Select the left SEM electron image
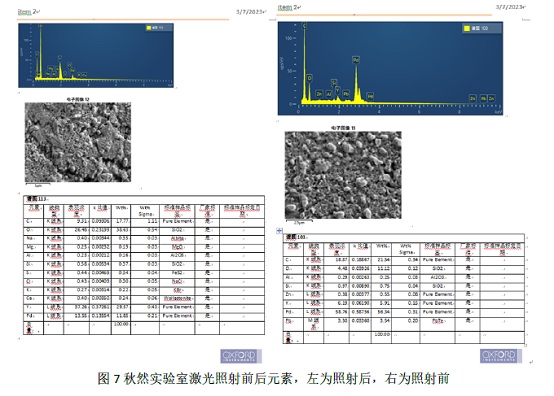The width and height of the screenshot is (554, 396). (x=78, y=142)
